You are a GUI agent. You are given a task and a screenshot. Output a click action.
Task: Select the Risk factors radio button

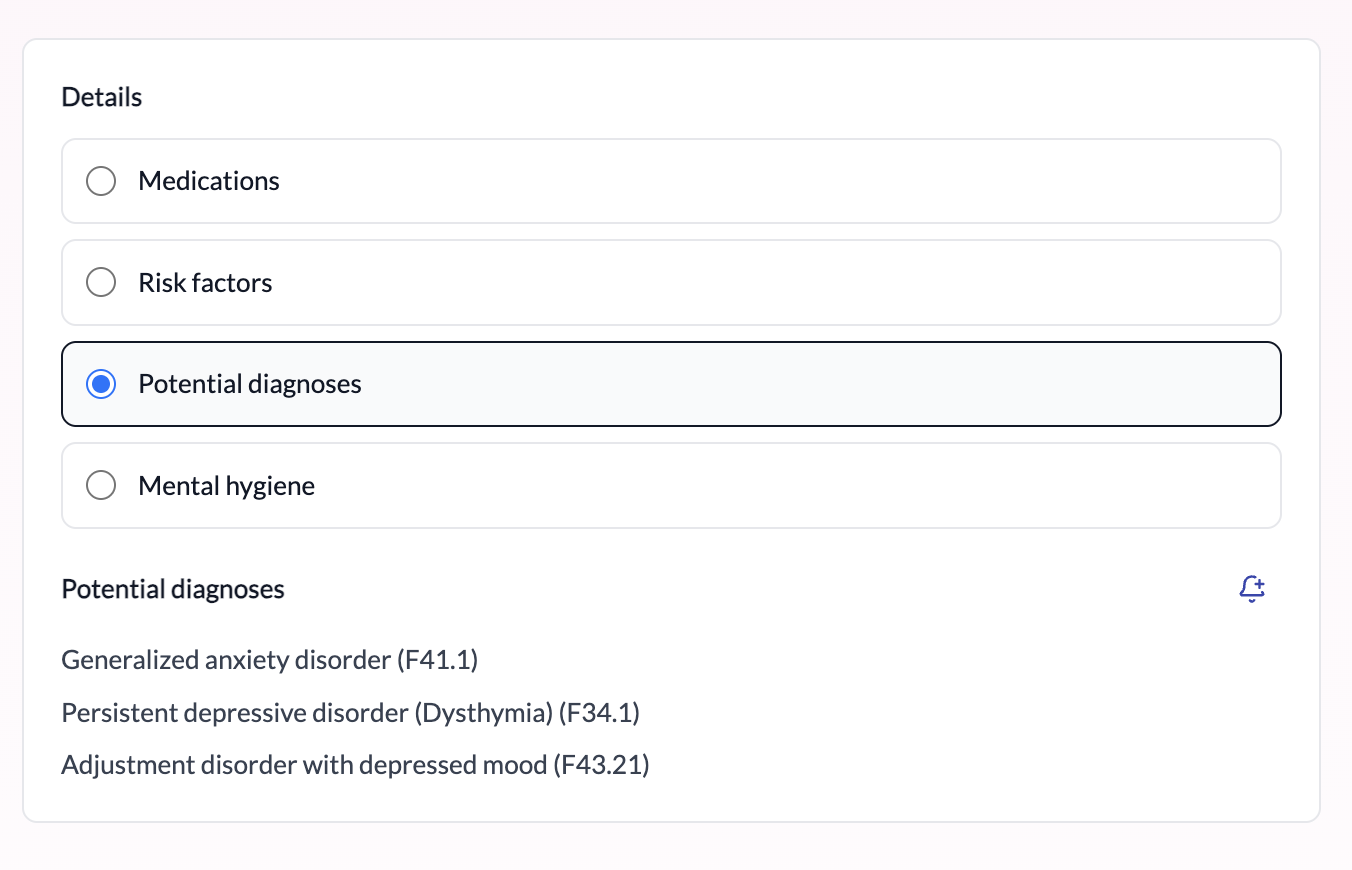point(100,282)
